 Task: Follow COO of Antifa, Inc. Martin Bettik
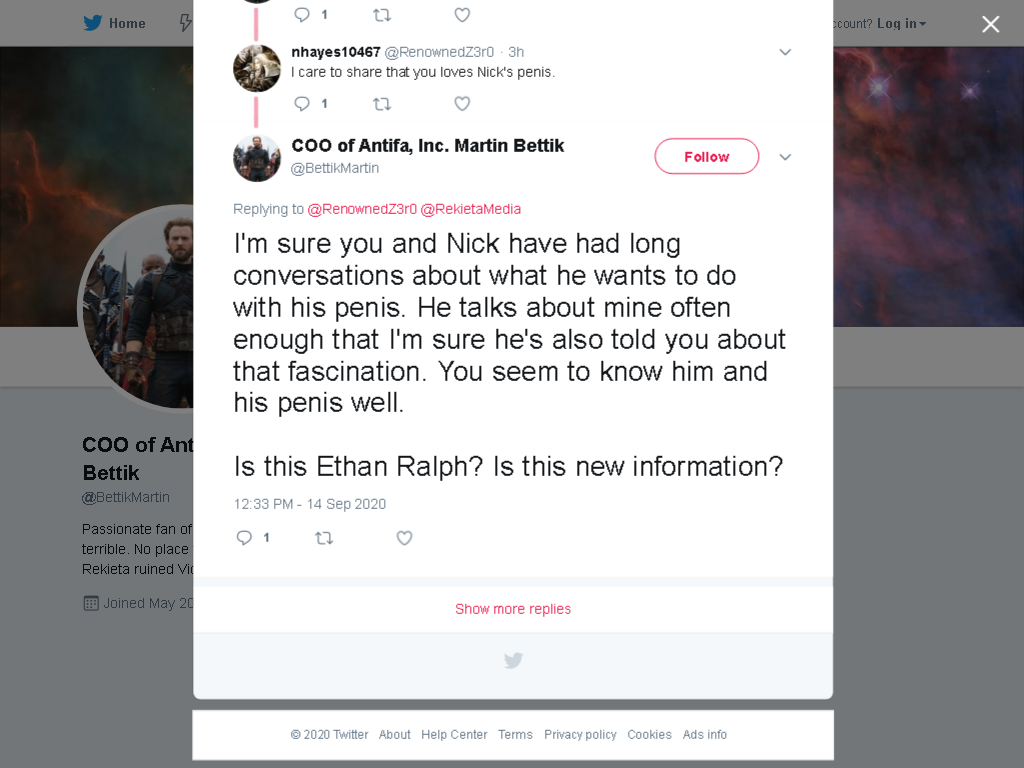coord(707,156)
